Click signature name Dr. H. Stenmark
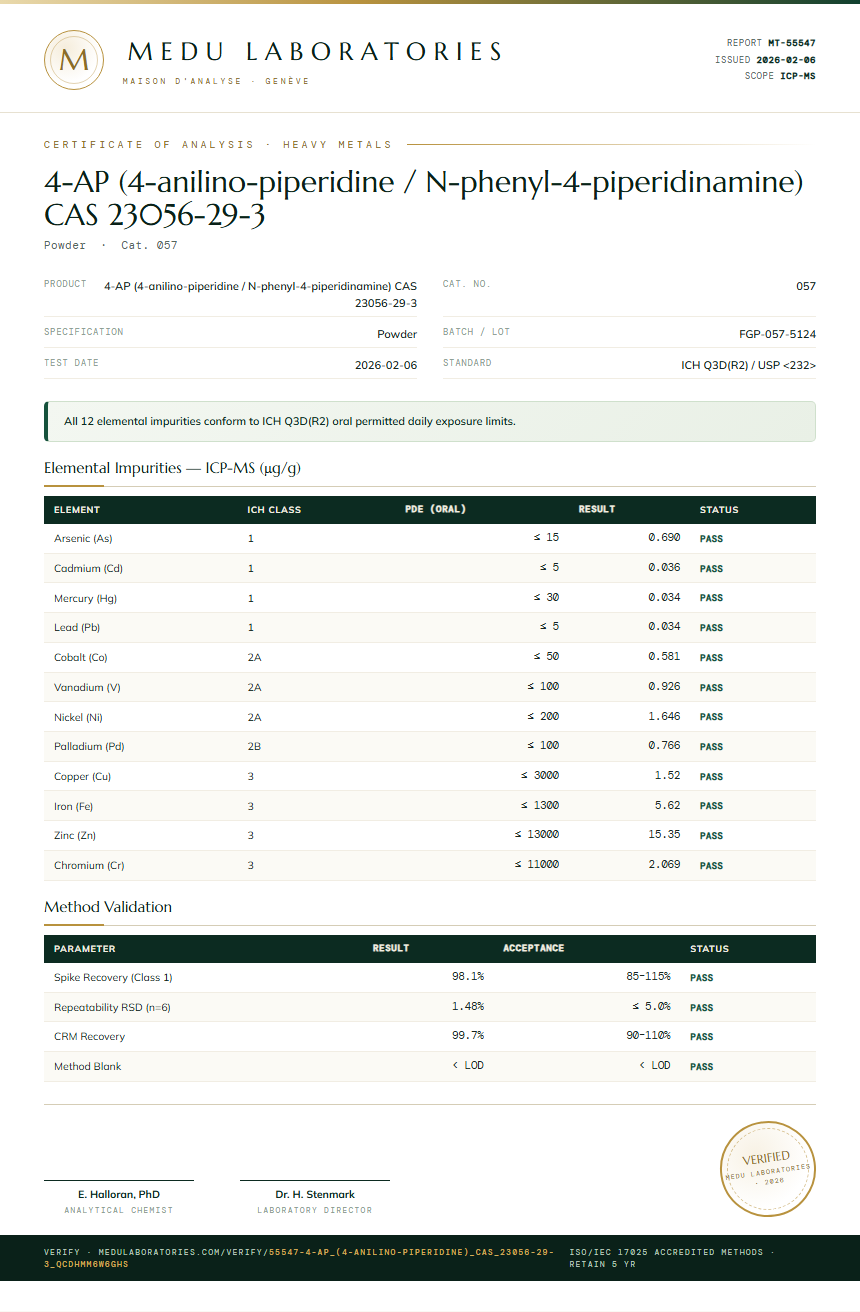 tap(315, 1194)
